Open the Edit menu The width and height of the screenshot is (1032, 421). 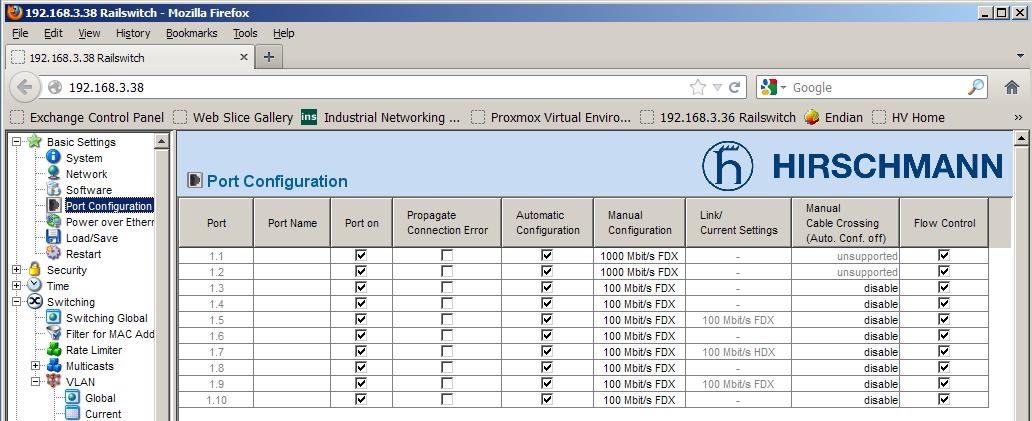53,33
